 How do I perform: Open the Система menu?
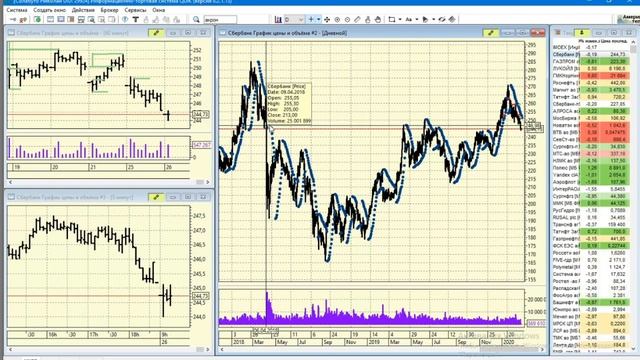point(17,10)
